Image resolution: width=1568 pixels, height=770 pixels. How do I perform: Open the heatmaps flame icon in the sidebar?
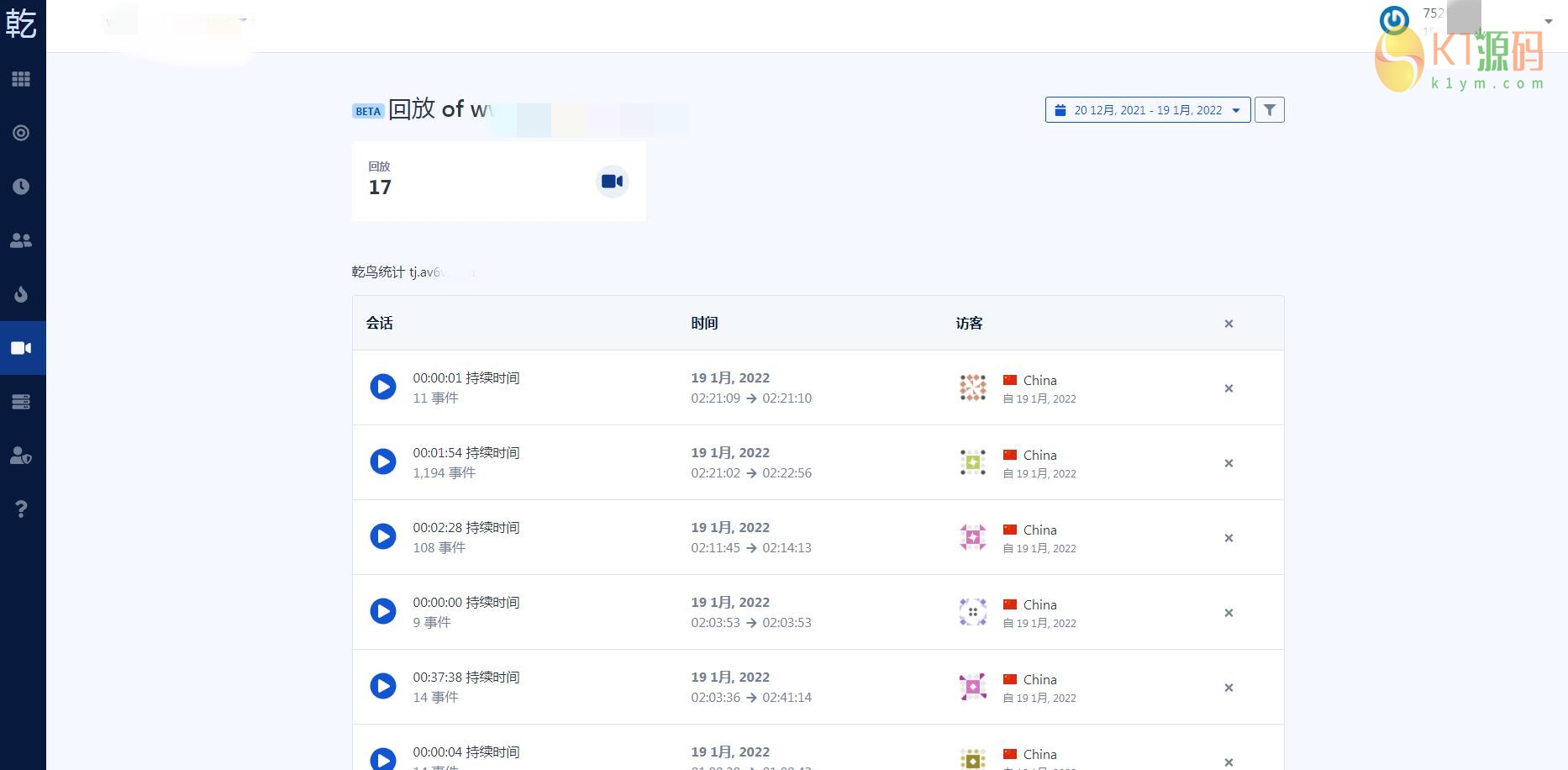pyautogui.click(x=21, y=294)
